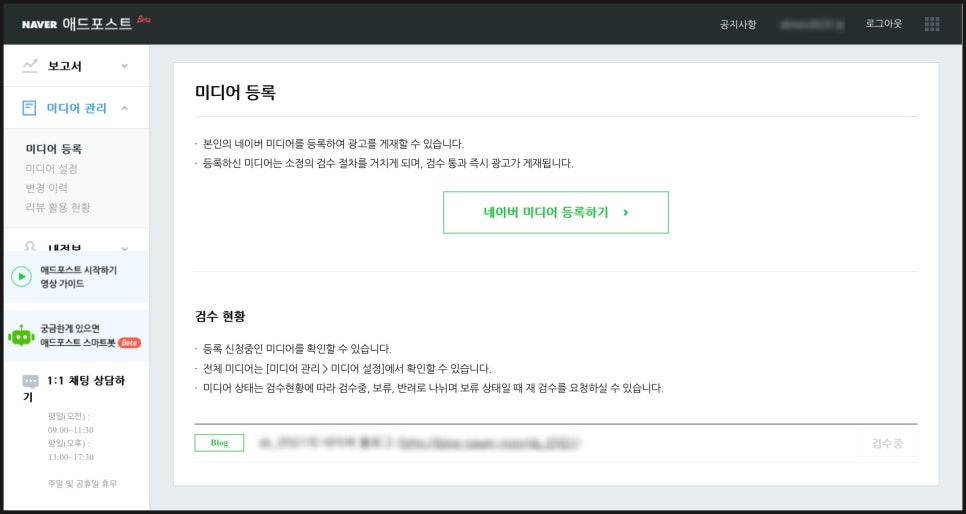The width and height of the screenshot is (966, 514).
Task: Select 미디어 등록 submenu item
Action: pos(54,149)
